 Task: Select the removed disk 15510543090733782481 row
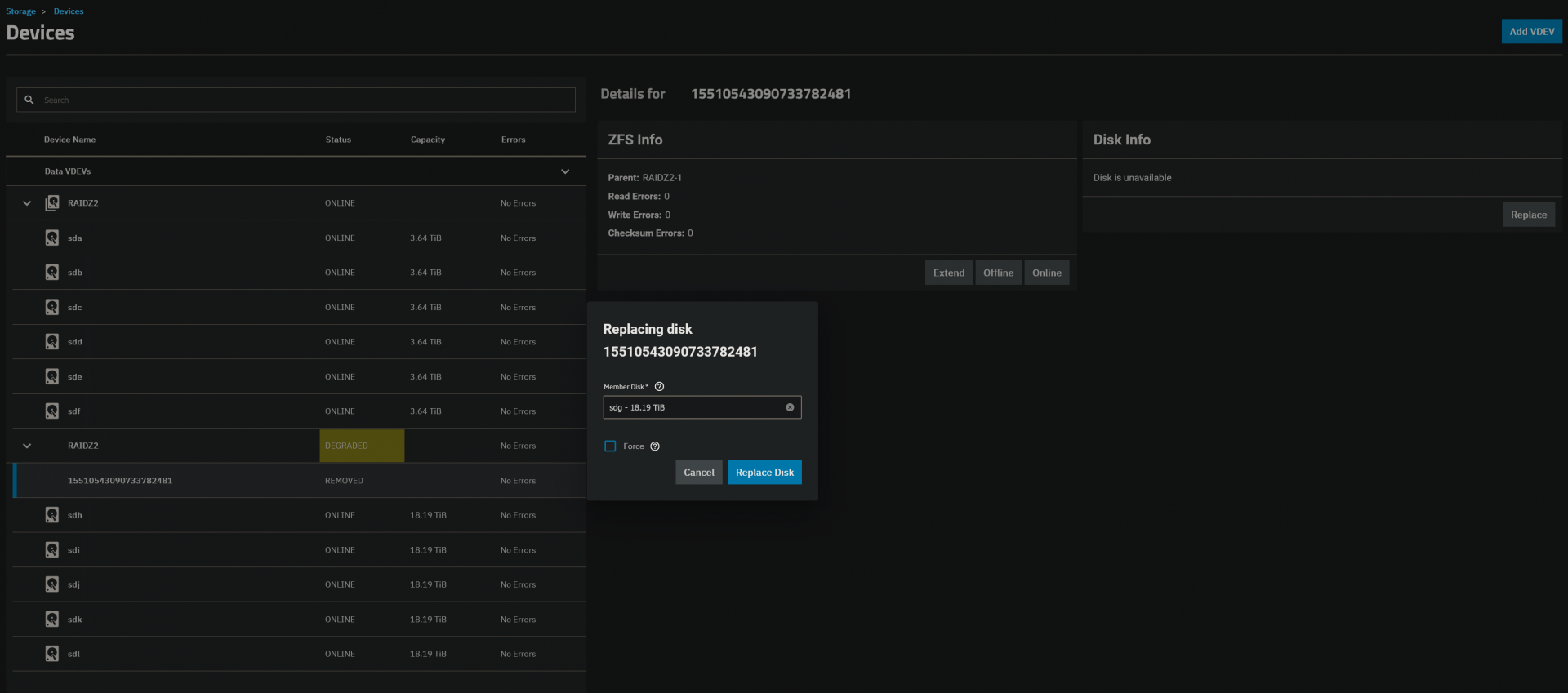300,481
